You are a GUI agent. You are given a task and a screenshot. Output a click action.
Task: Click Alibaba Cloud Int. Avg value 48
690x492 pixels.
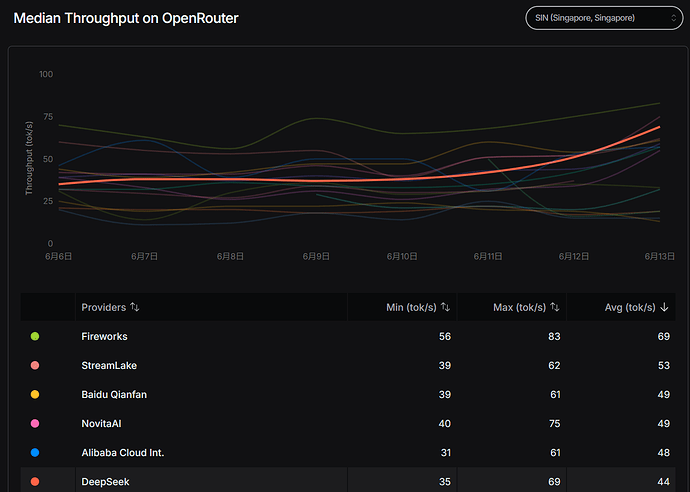[664, 452]
